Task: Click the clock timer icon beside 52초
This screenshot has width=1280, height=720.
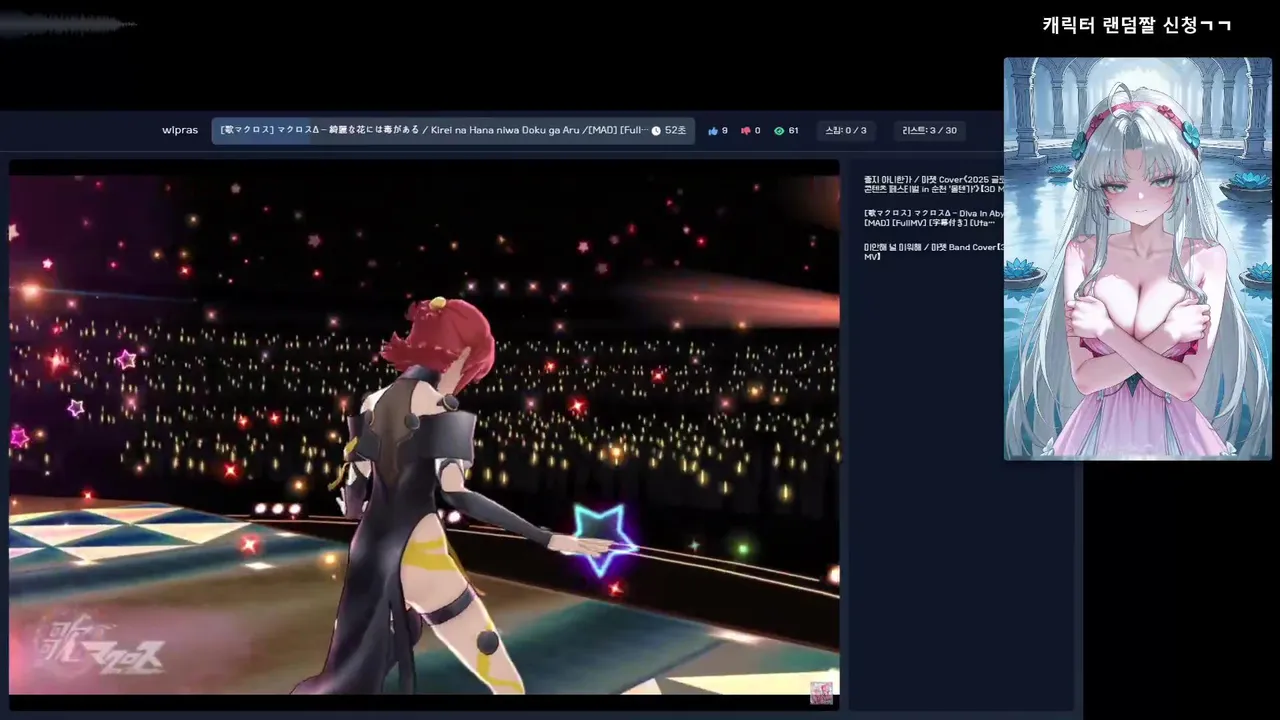Action: click(656, 131)
